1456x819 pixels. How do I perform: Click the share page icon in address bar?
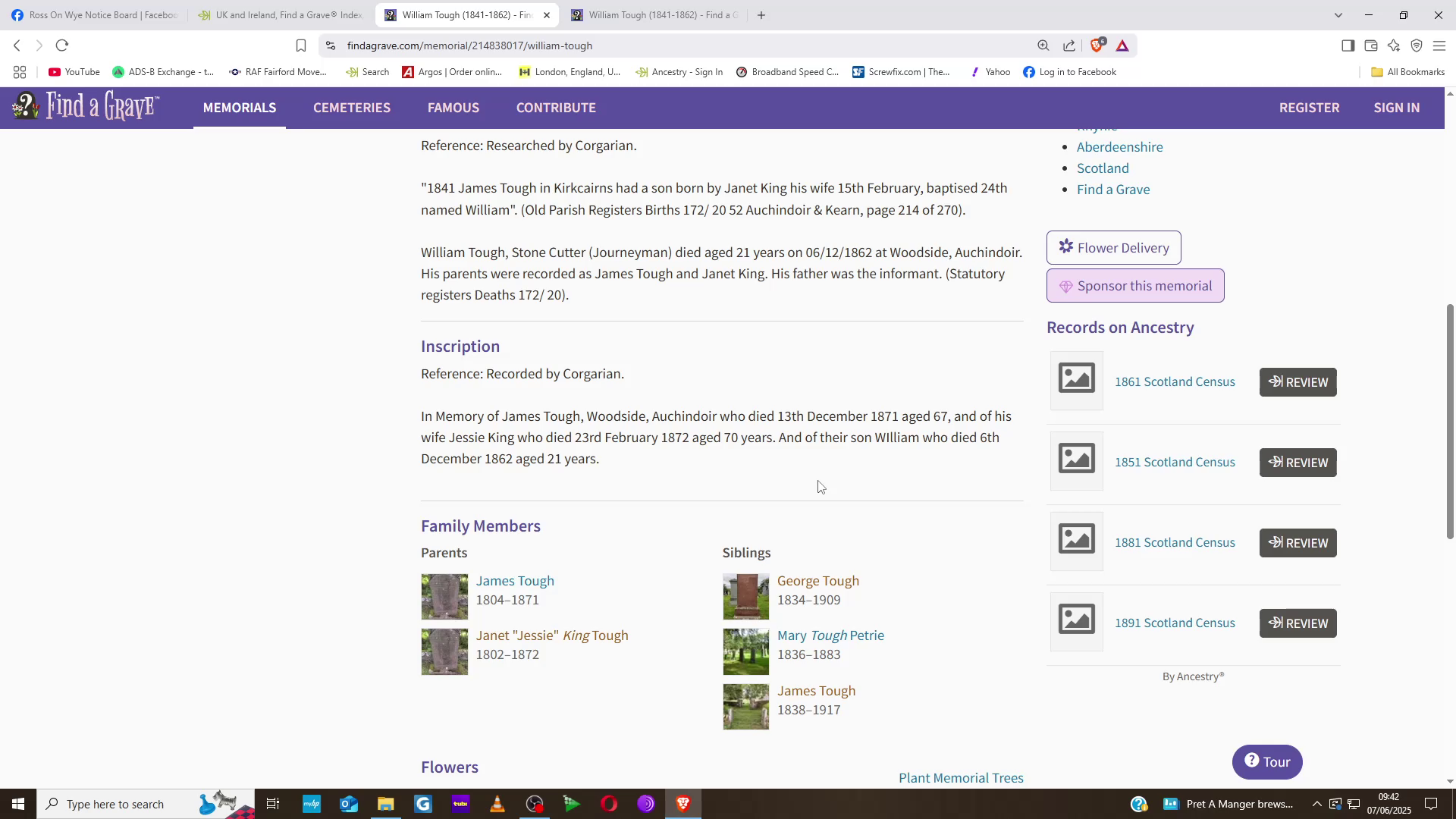click(x=1069, y=45)
